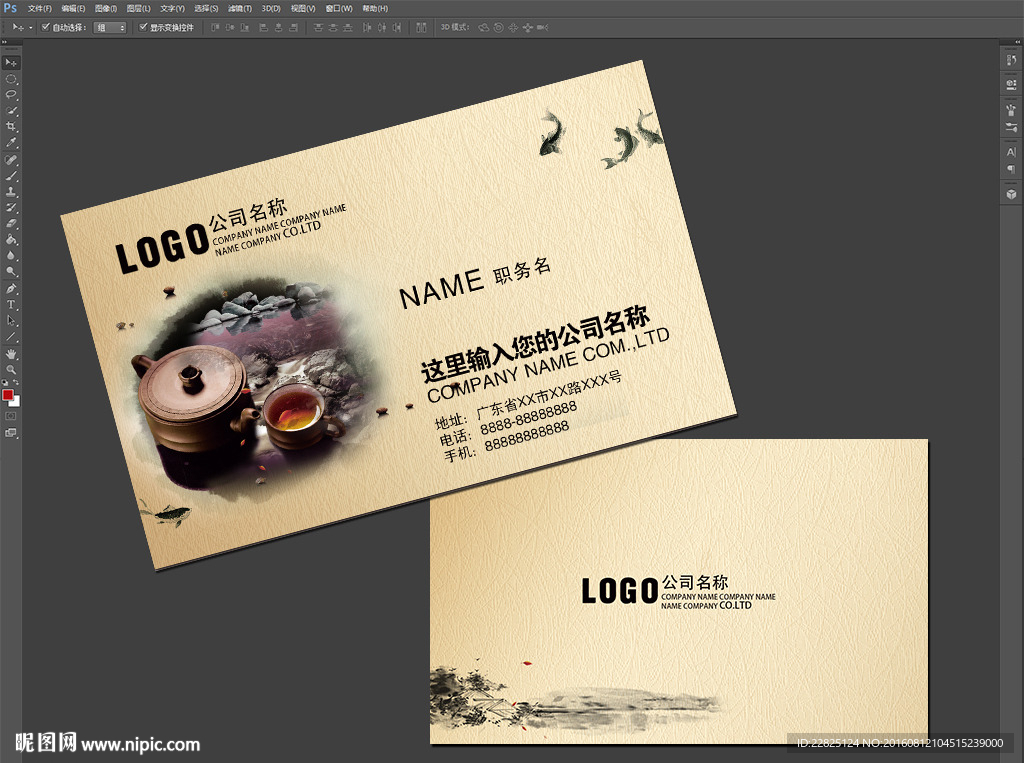Screen dimensions: 1024x763
Task: Open the 帮助(H) menu
Action: pyautogui.click(x=375, y=8)
